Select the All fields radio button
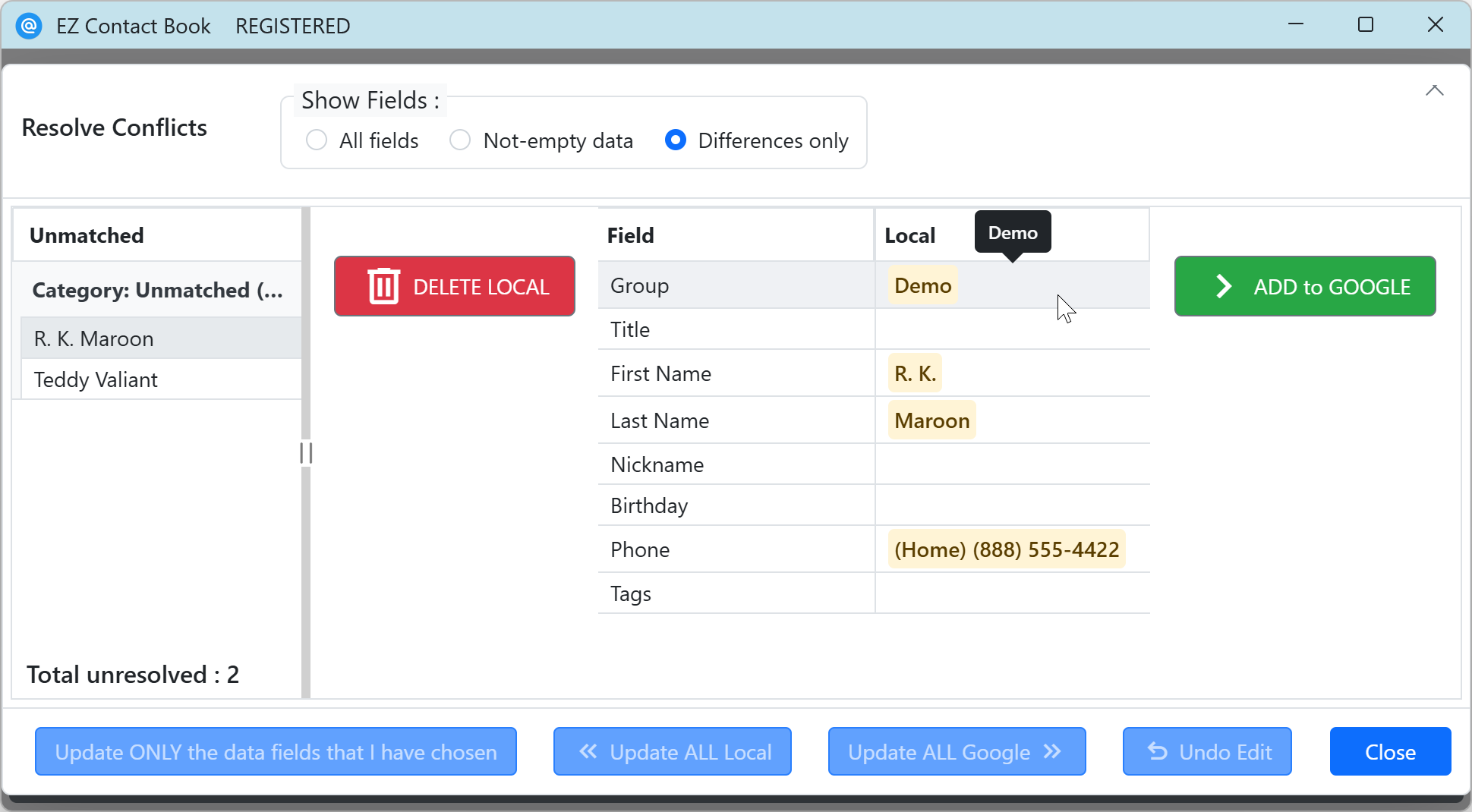The width and height of the screenshot is (1472, 812). 316,140
